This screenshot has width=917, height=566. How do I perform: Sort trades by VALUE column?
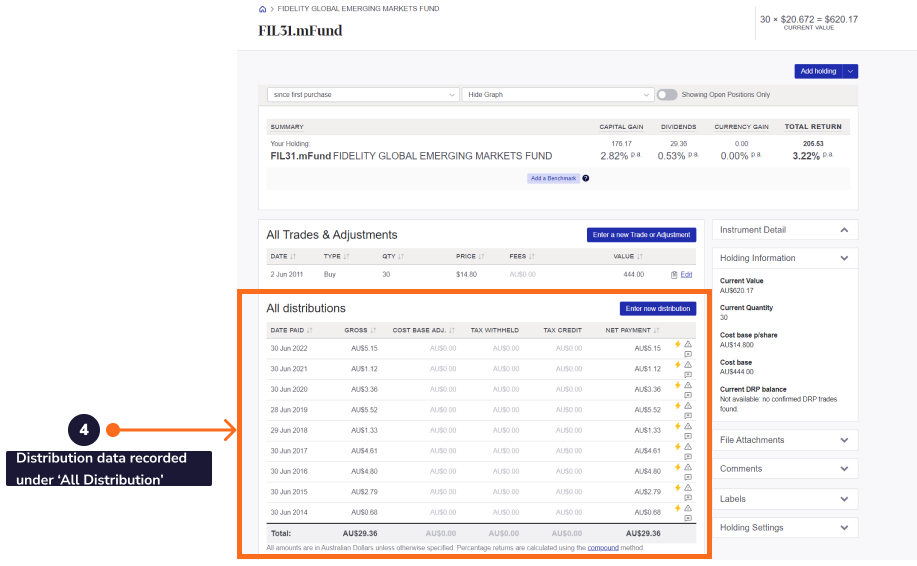click(628, 256)
